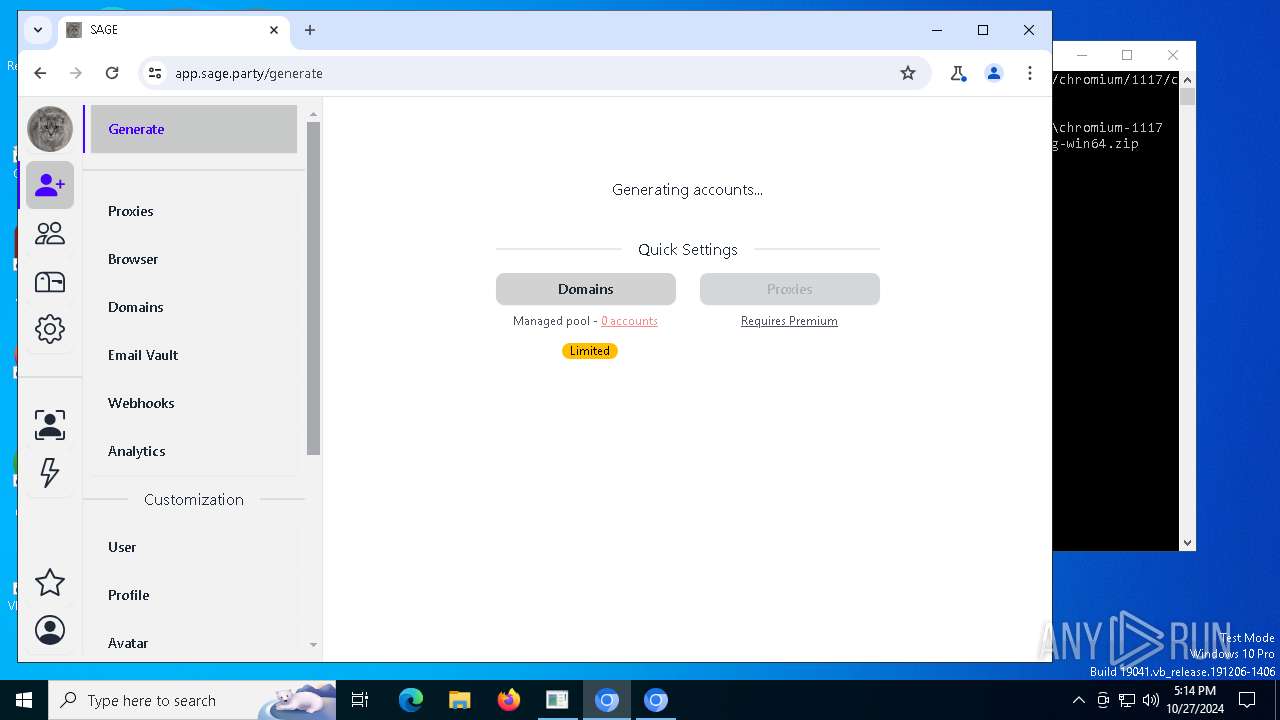Open the mailbox sidebar icon
The height and width of the screenshot is (720, 1280).
pos(50,281)
